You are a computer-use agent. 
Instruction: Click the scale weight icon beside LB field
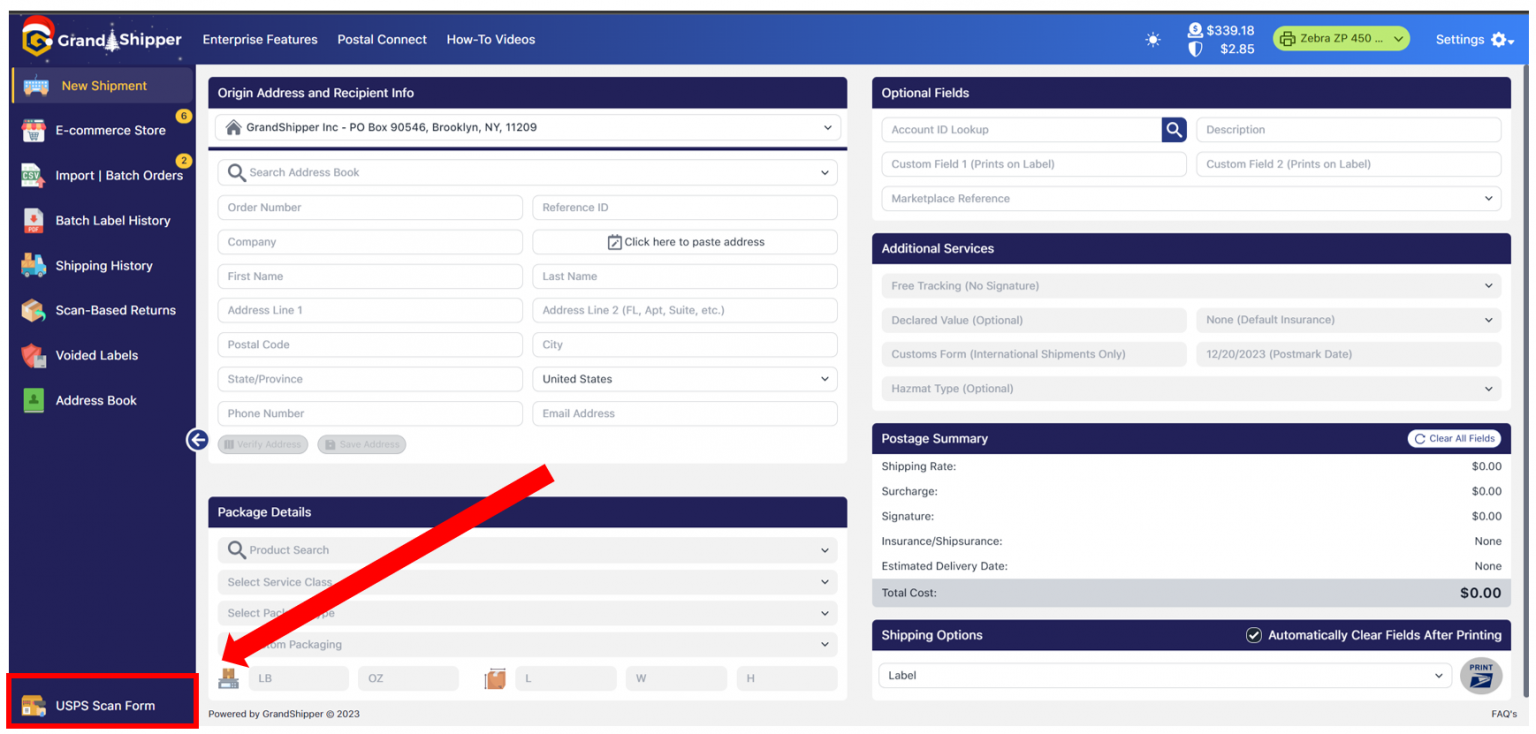229,679
